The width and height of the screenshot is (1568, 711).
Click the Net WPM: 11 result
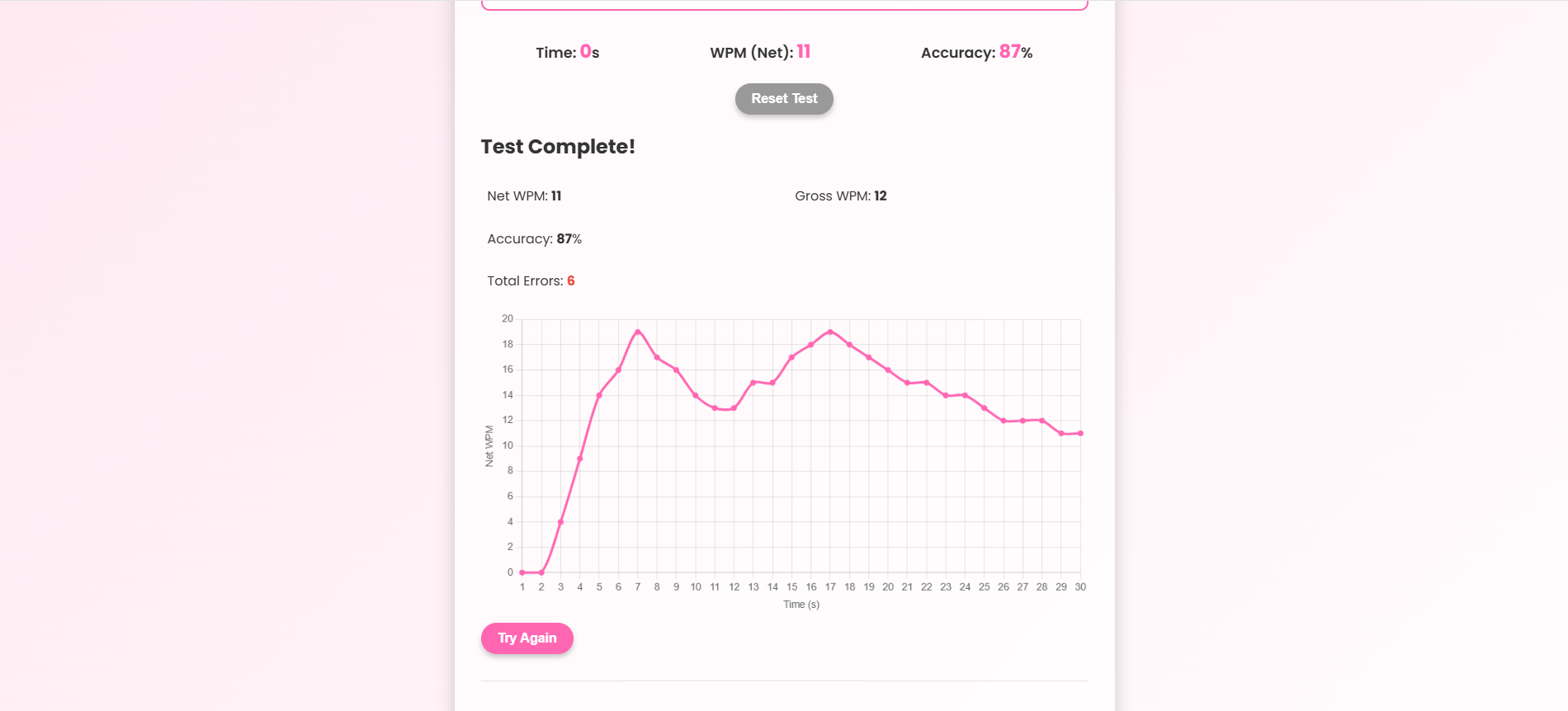click(x=524, y=196)
